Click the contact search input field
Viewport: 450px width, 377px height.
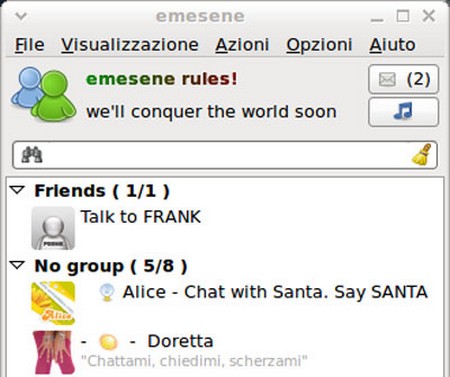click(x=225, y=155)
